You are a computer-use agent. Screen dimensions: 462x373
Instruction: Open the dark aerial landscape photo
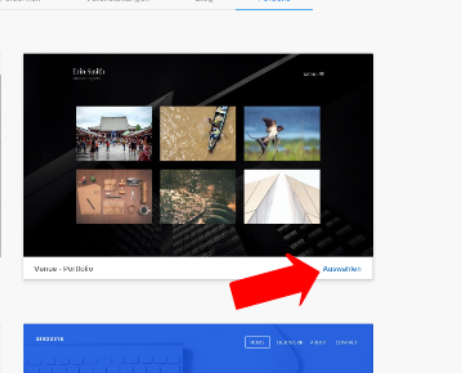pos(198,196)
